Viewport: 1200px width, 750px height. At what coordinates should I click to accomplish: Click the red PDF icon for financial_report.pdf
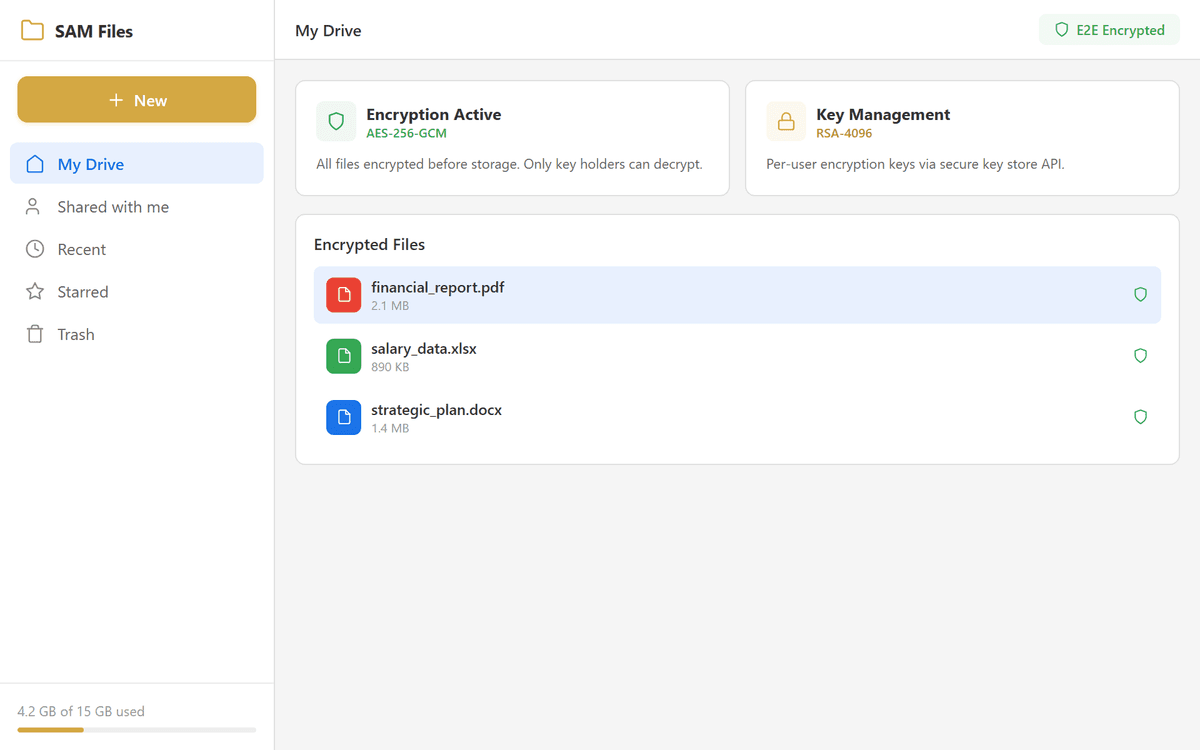pyautogui.click(x=344, y=295)
